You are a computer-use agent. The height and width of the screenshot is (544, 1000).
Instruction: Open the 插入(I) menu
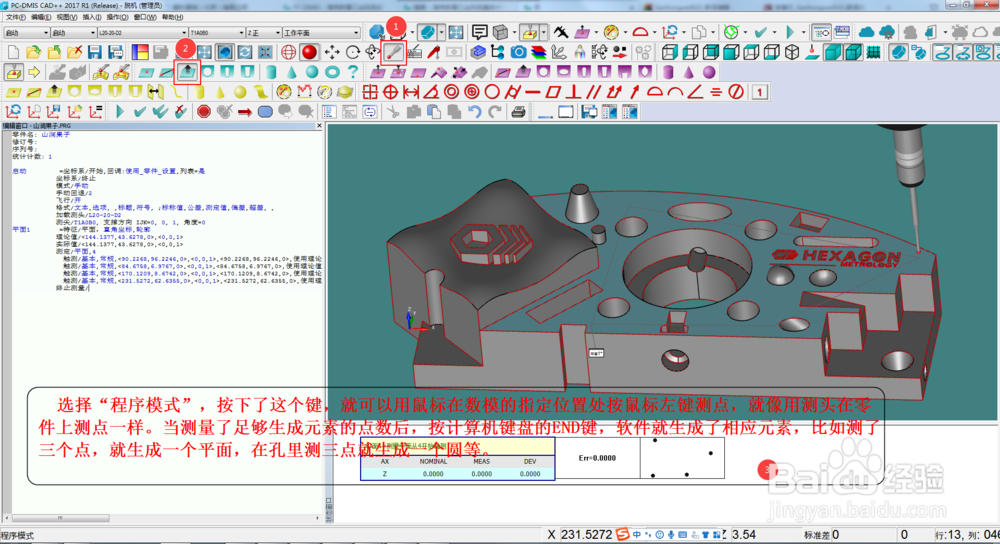click(92, 17)
